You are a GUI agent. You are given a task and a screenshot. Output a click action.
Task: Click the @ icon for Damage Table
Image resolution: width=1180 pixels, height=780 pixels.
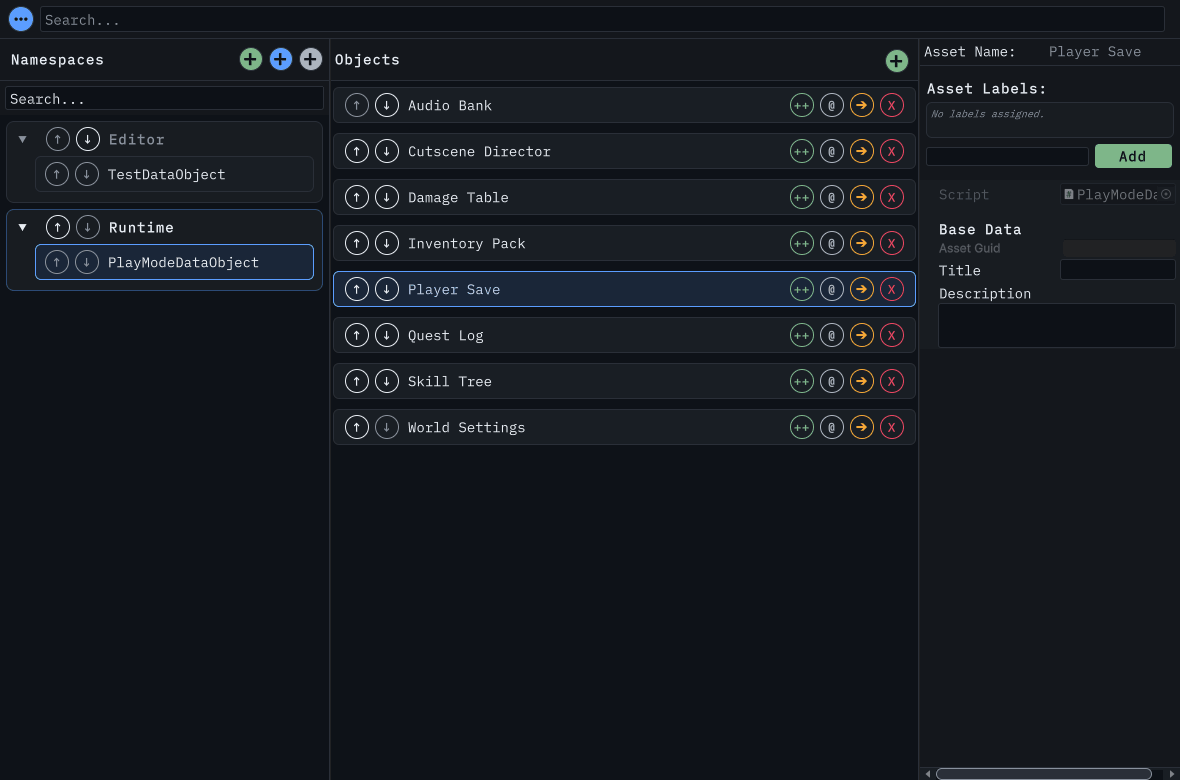[832, 197]
